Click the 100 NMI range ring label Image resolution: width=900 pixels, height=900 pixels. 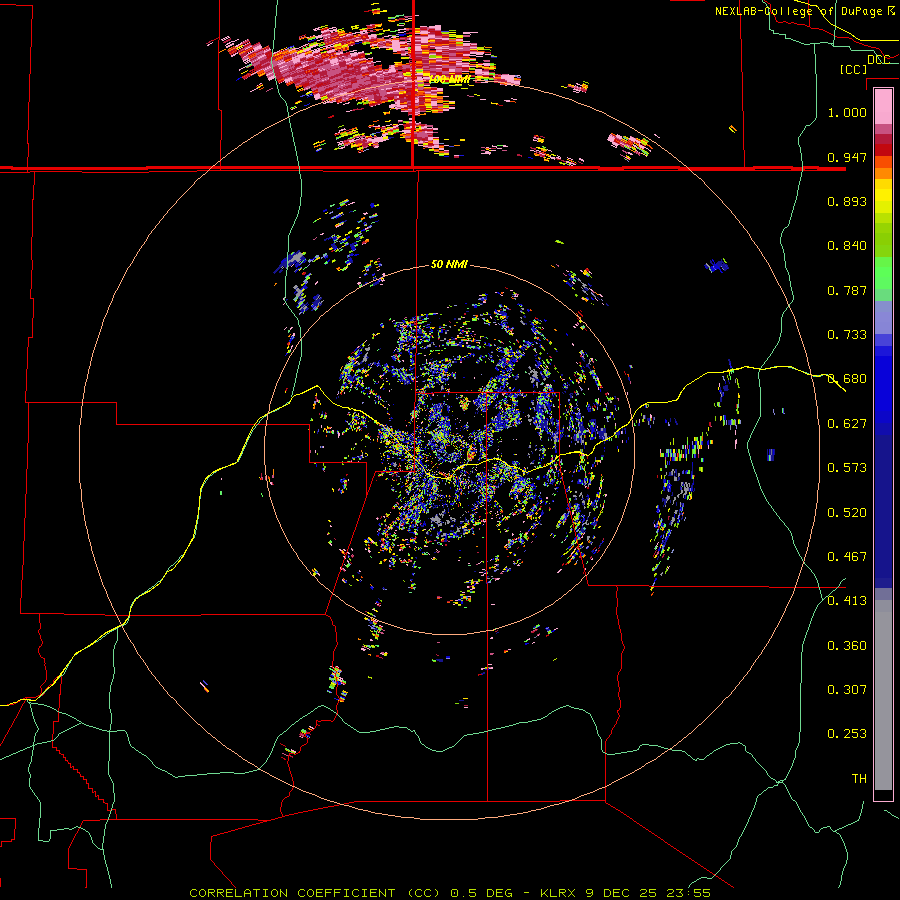click(449, 80)
